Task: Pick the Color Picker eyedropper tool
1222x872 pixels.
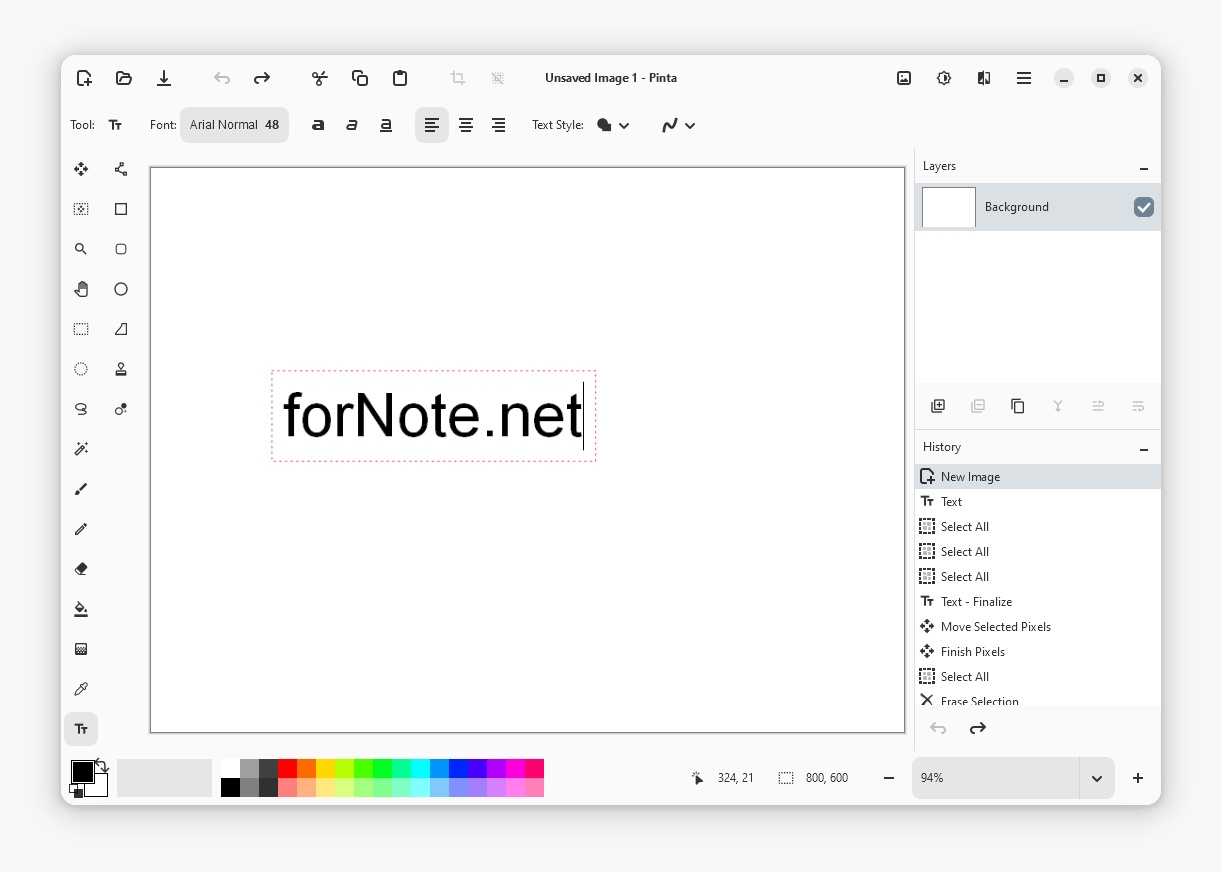Action: [x=81, y=689]
